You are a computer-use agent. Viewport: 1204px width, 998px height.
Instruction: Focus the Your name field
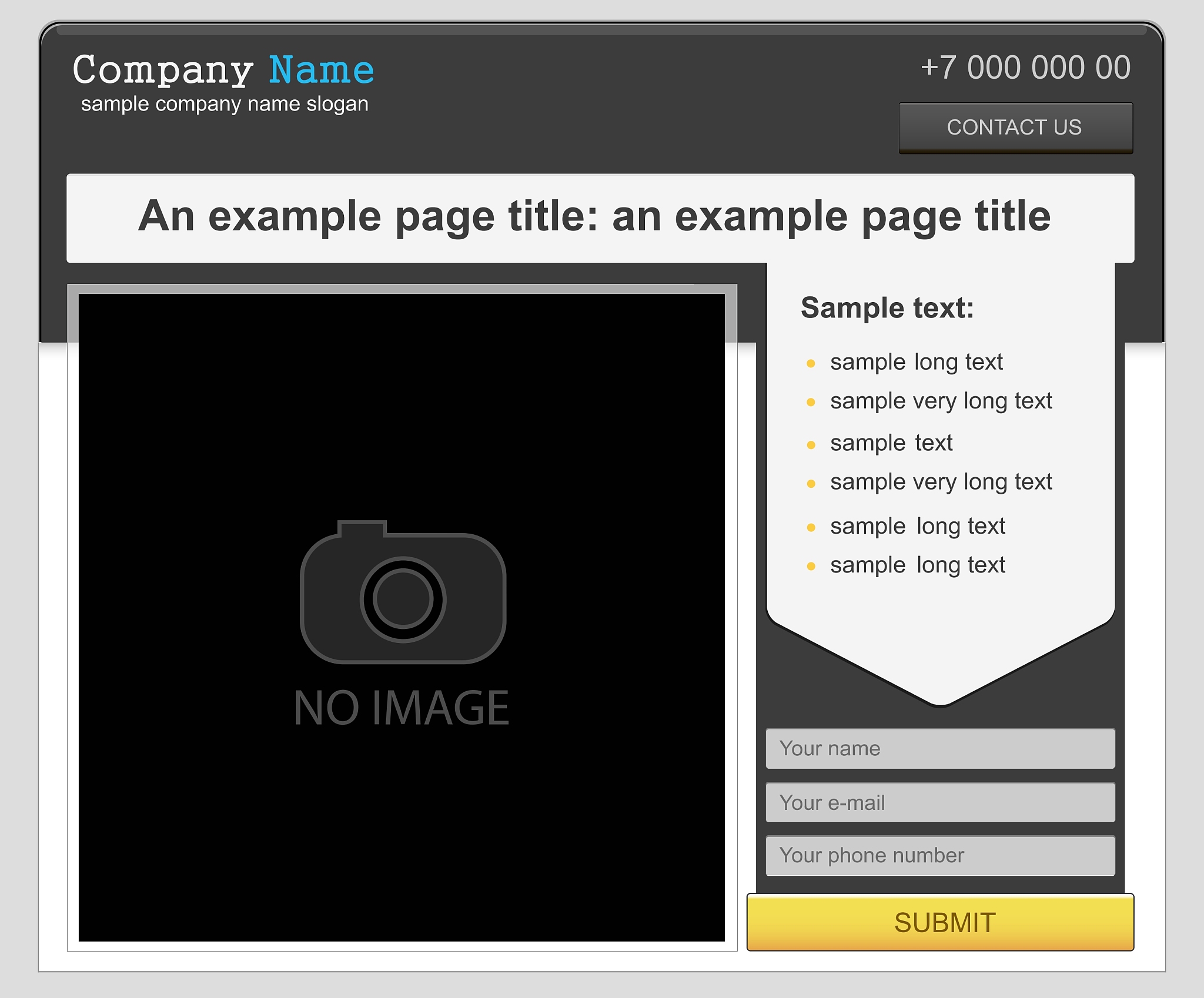point(939,749)
